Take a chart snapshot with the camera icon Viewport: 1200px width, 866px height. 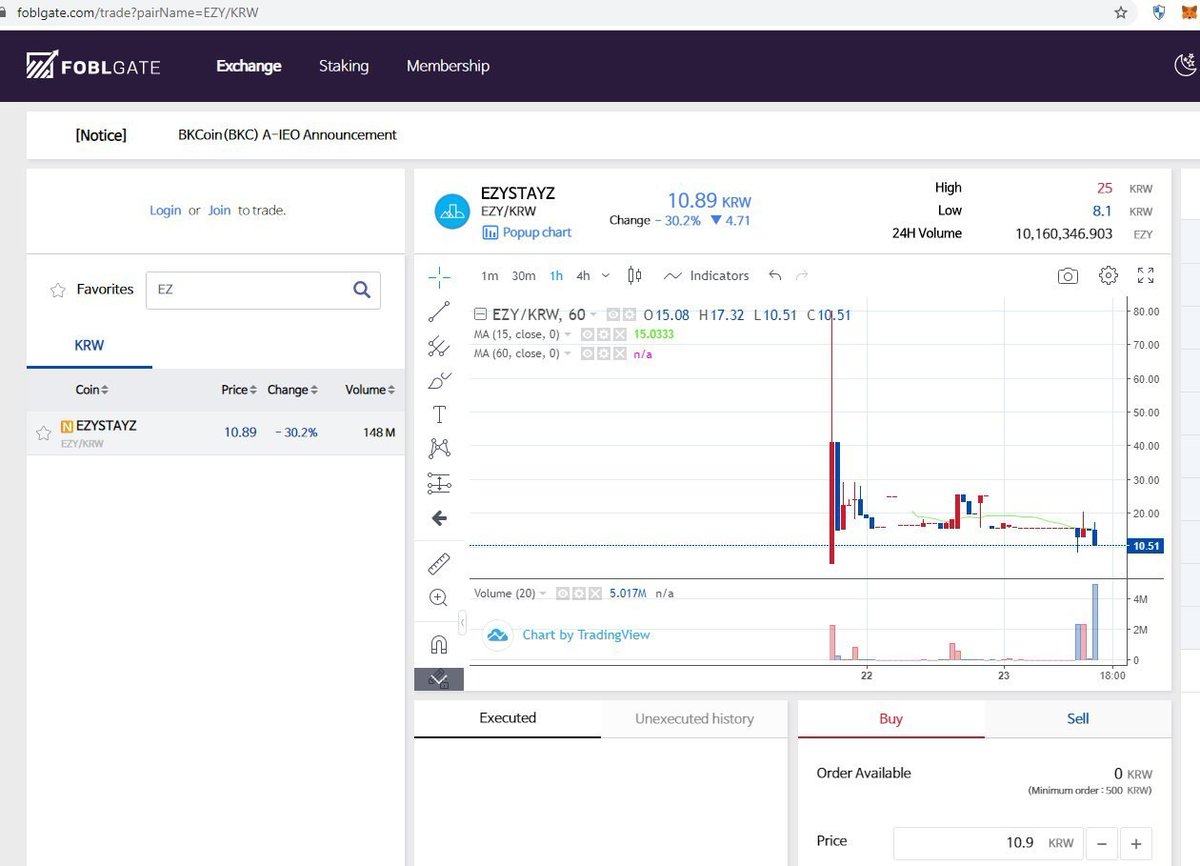(x=1068, y=275)
